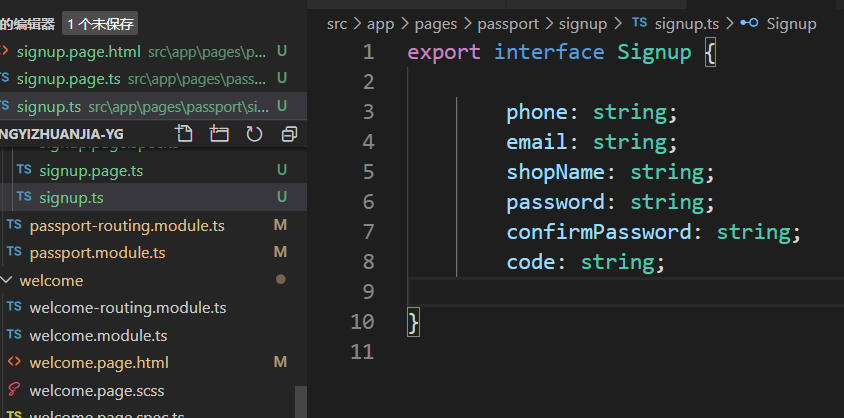Click the 'export' keyword on line 1
This screenshot has width=844, height=418.
pos(444,53)
